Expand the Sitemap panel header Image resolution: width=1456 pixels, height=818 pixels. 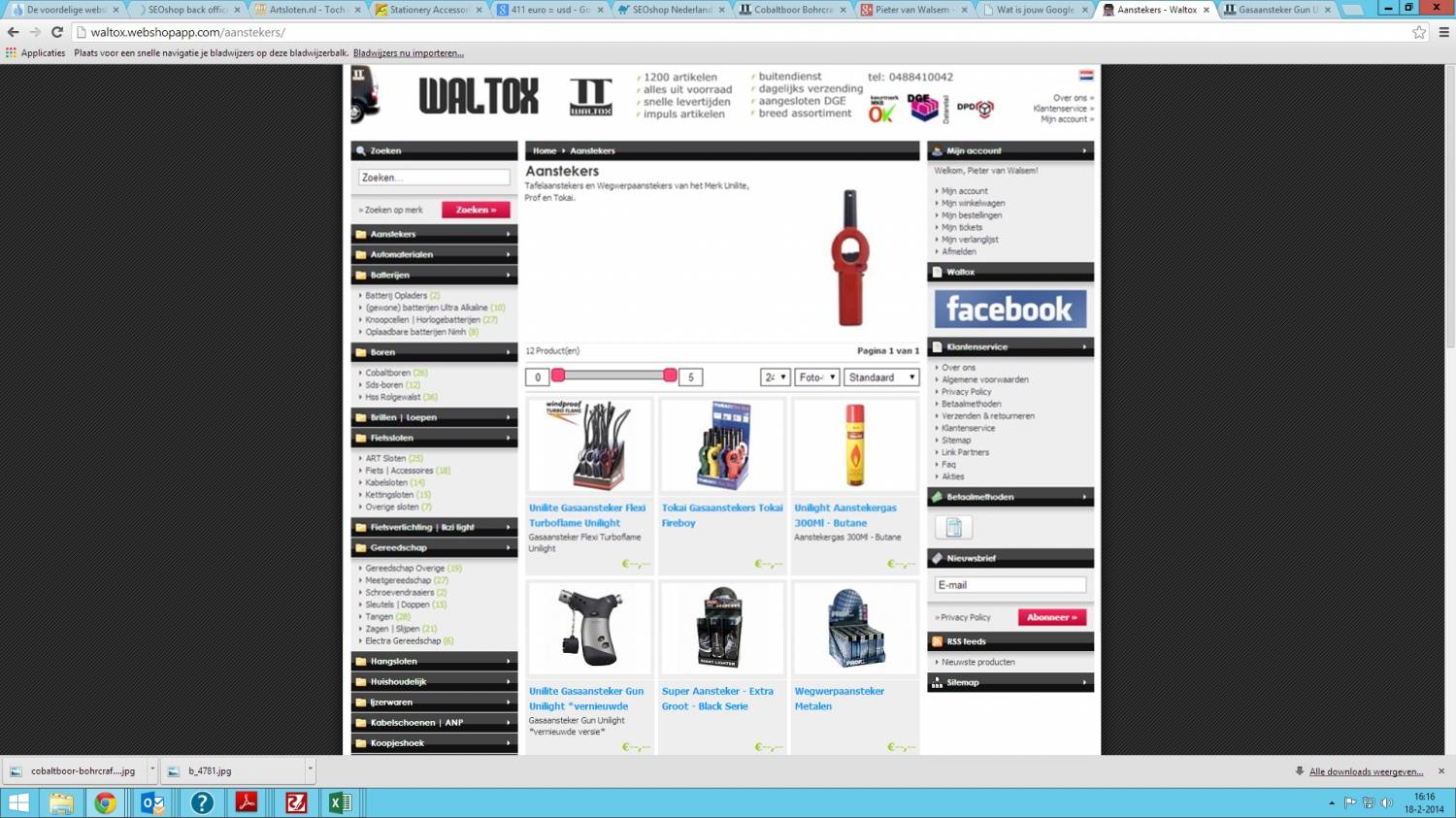click(x=1009, y=682)
